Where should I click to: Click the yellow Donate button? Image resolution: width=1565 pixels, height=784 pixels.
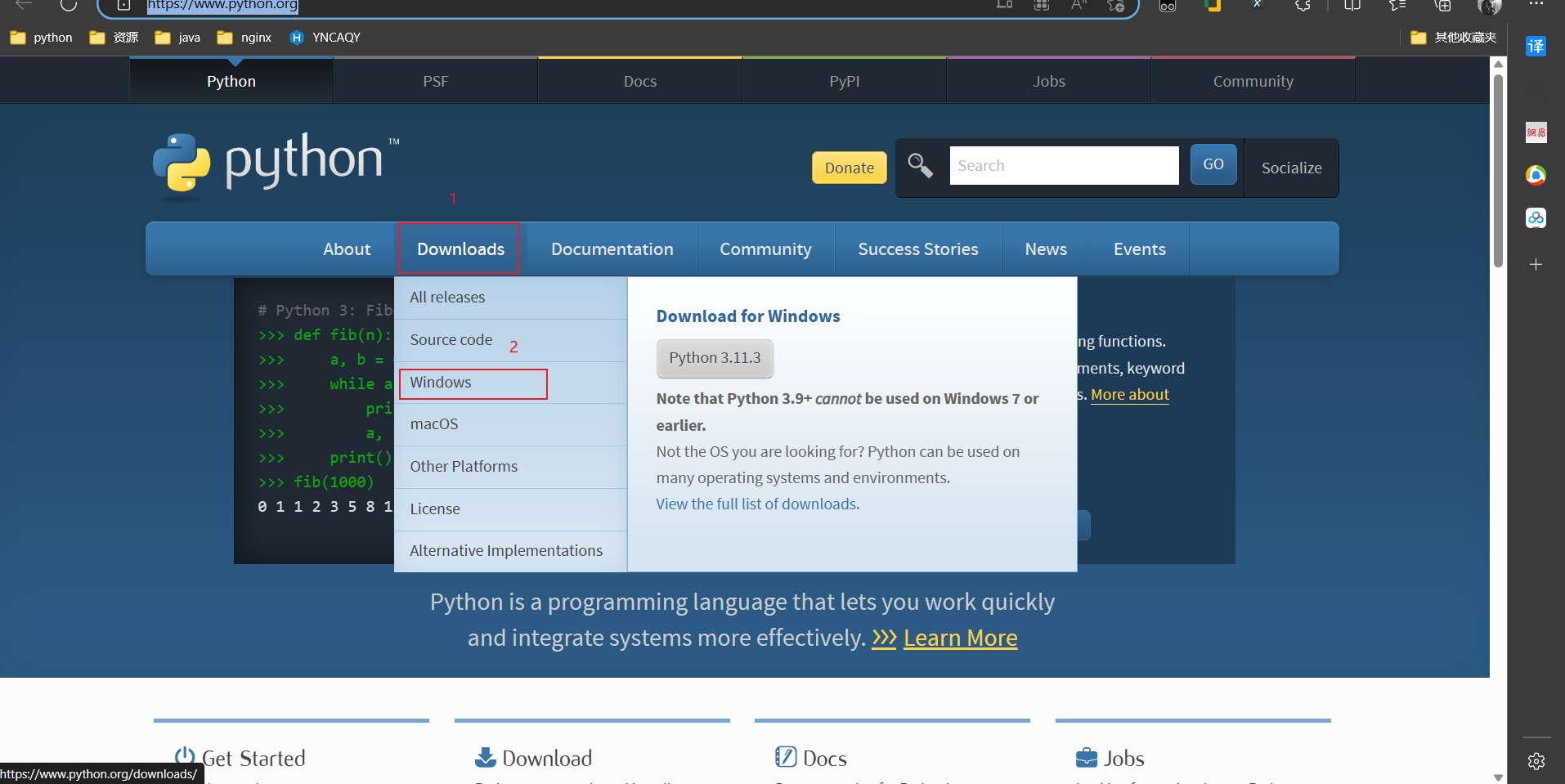point(849,168)
